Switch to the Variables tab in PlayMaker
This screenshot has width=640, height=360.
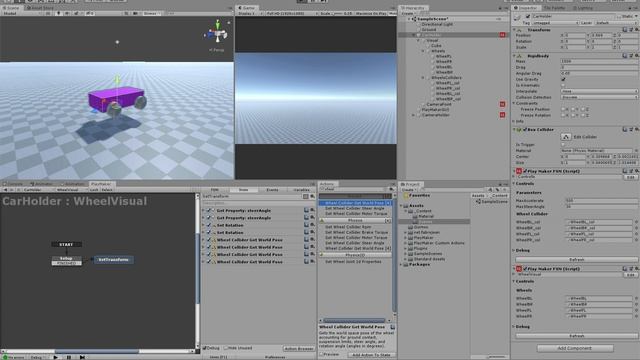point(301,190)
